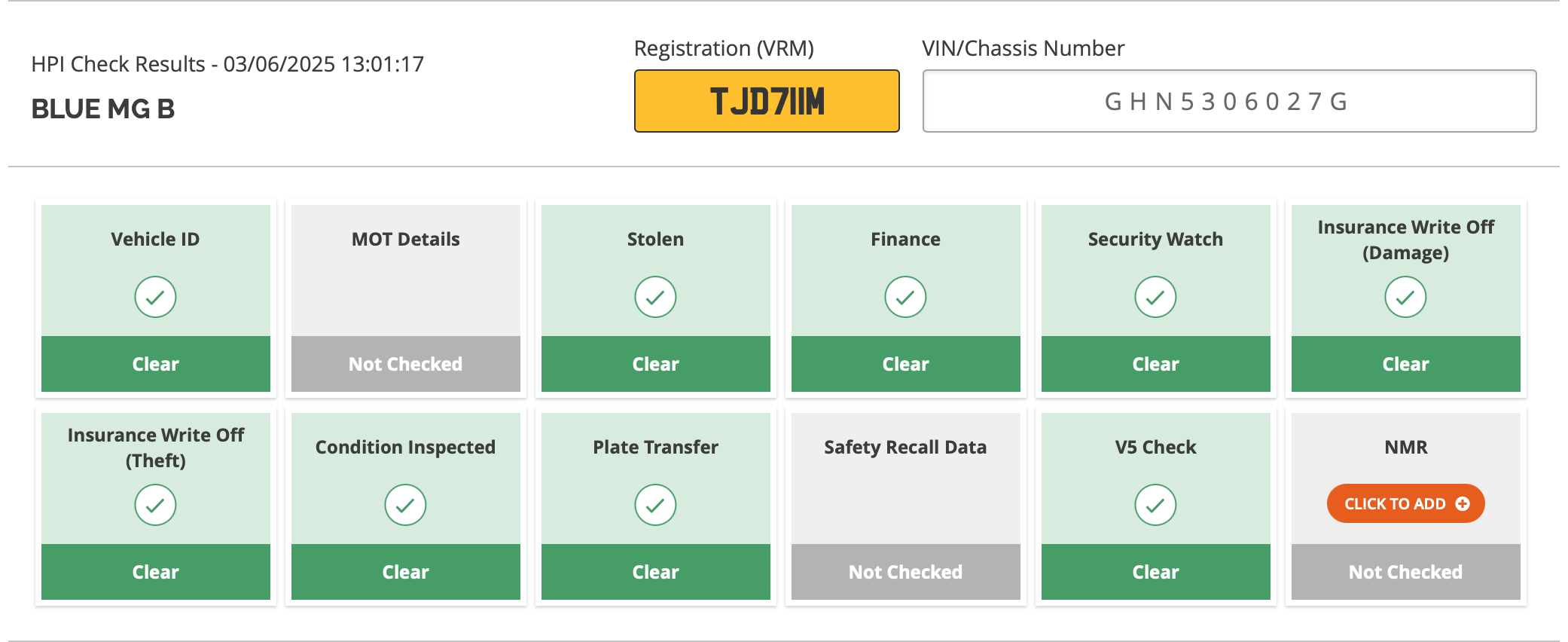
Task: Click the Finance card heading
Action: pyautogui.click(x=905, y=239)
